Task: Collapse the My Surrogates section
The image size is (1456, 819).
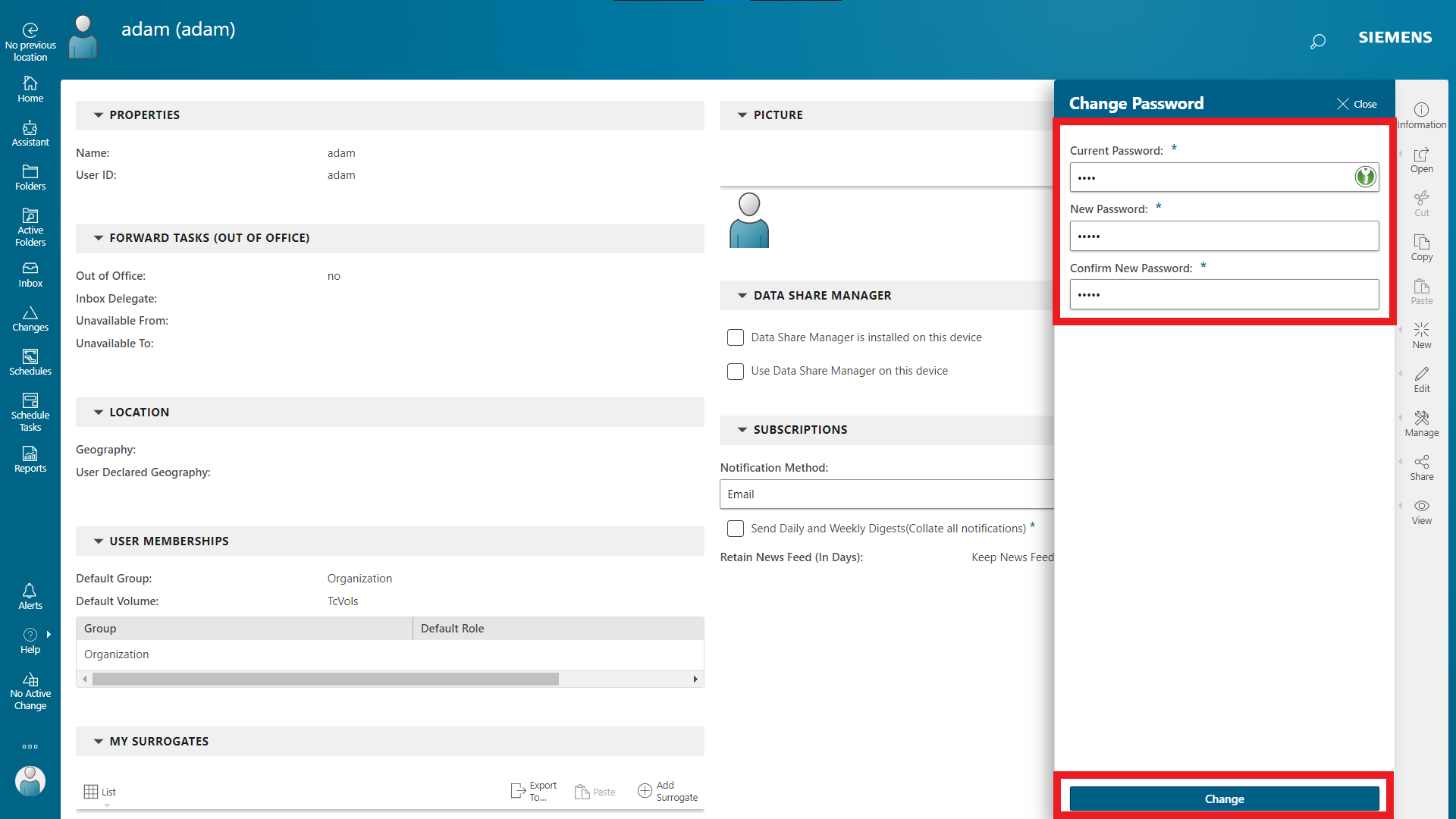Action: [x=99, y=742]
